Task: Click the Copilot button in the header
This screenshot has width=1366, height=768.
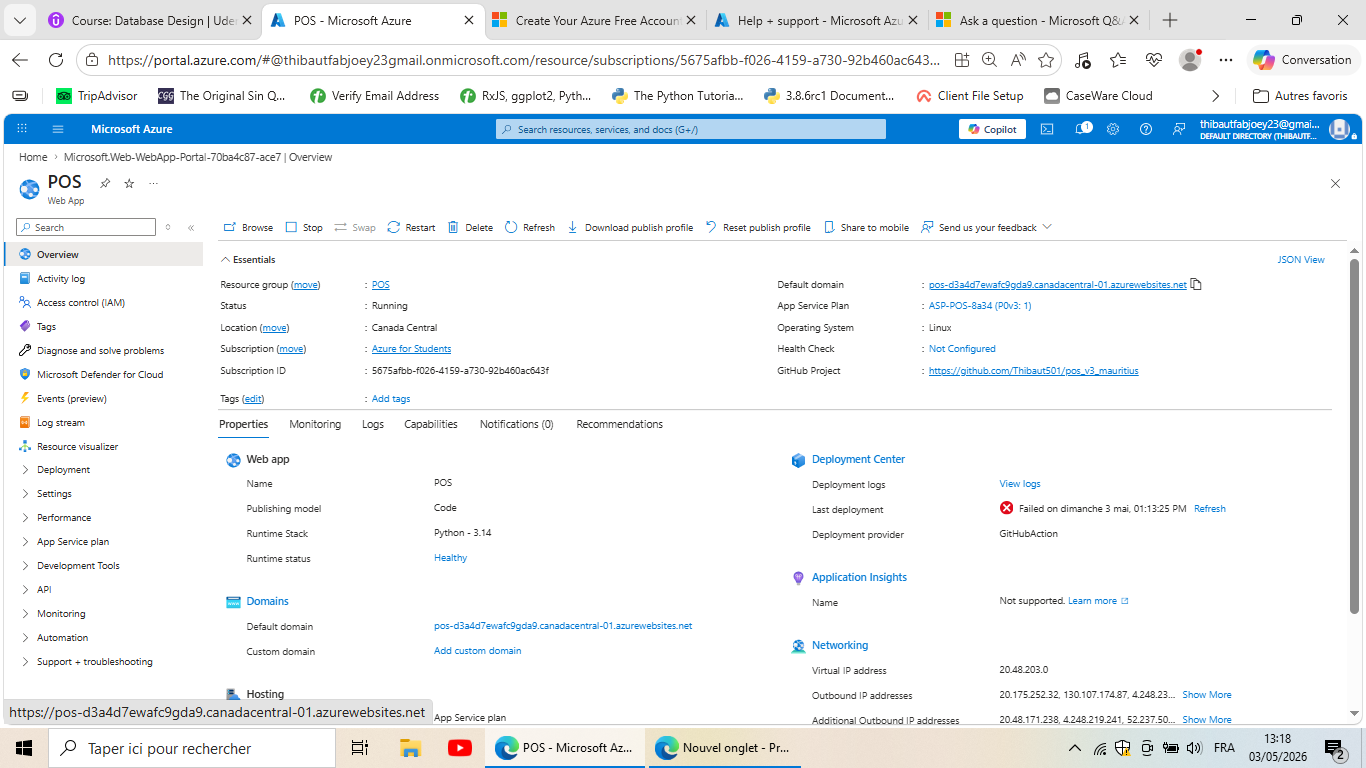Action: pos(992,129)
